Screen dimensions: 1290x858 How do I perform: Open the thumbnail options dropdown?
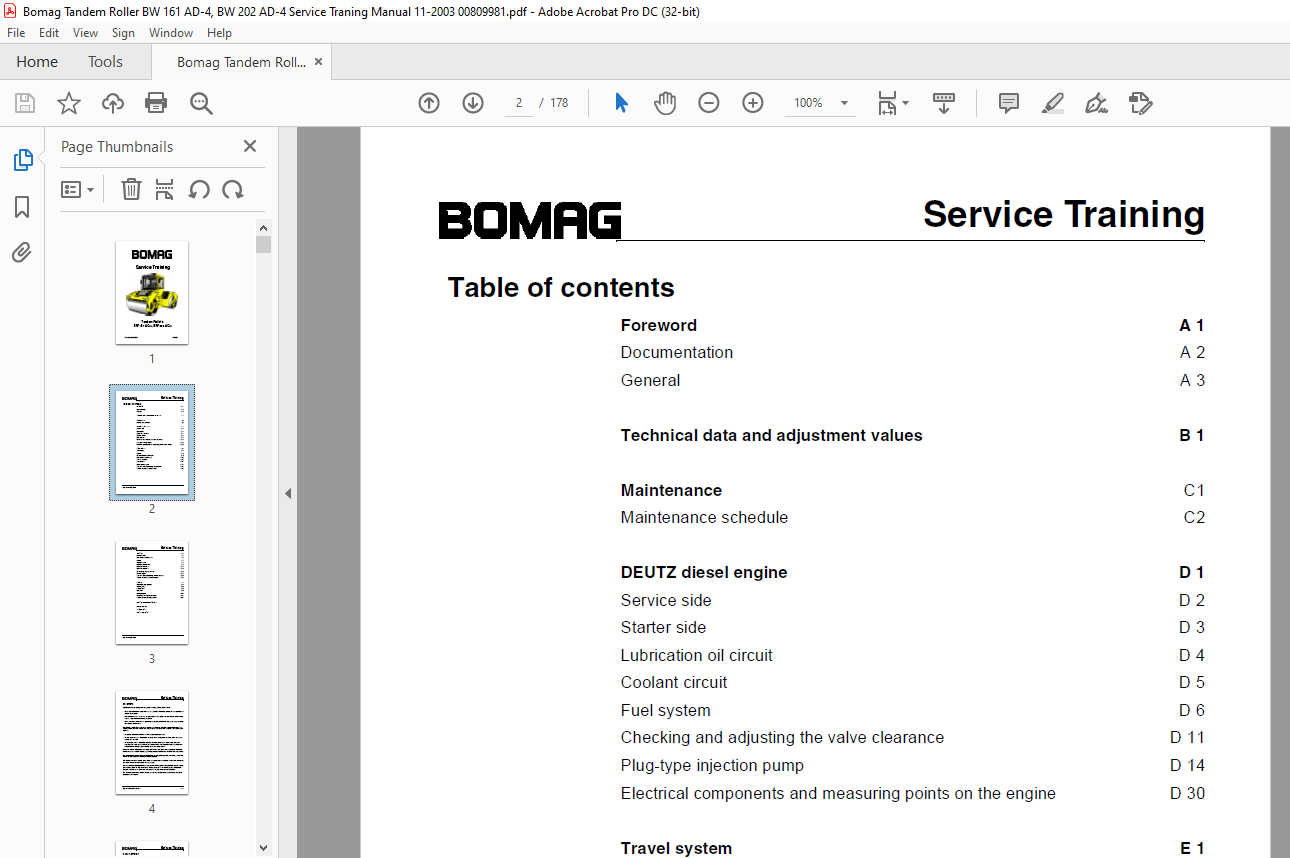[78, 189]
